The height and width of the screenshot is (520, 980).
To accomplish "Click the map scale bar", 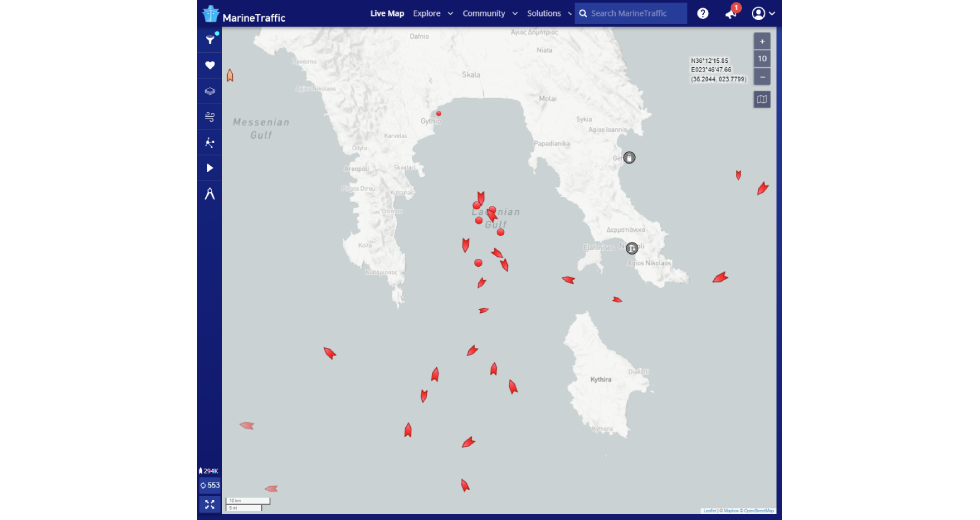I will pos(248,504).
